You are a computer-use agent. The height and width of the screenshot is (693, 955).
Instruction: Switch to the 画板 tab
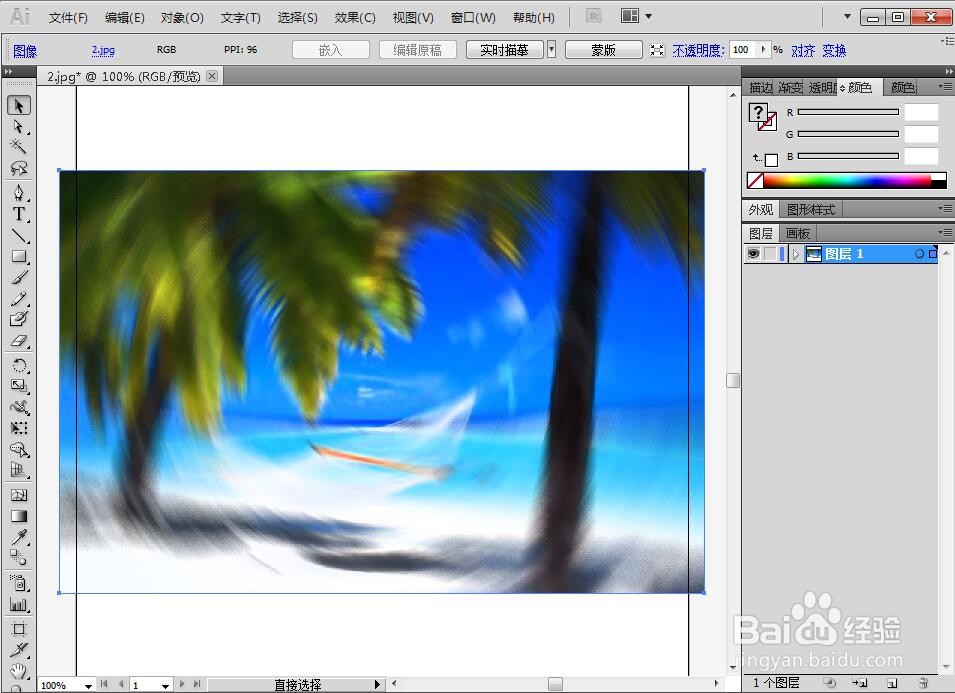tap(797, 233)
